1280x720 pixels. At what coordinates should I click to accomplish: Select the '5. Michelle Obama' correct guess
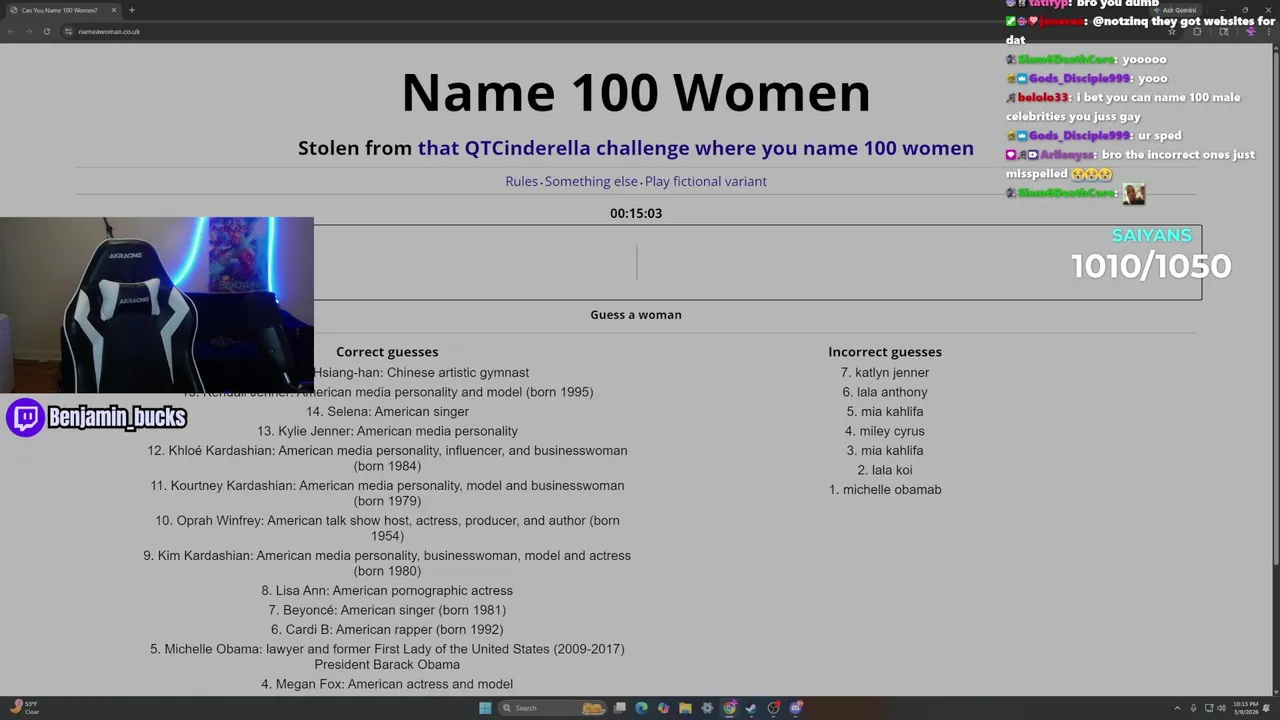(x=387, y=657)
